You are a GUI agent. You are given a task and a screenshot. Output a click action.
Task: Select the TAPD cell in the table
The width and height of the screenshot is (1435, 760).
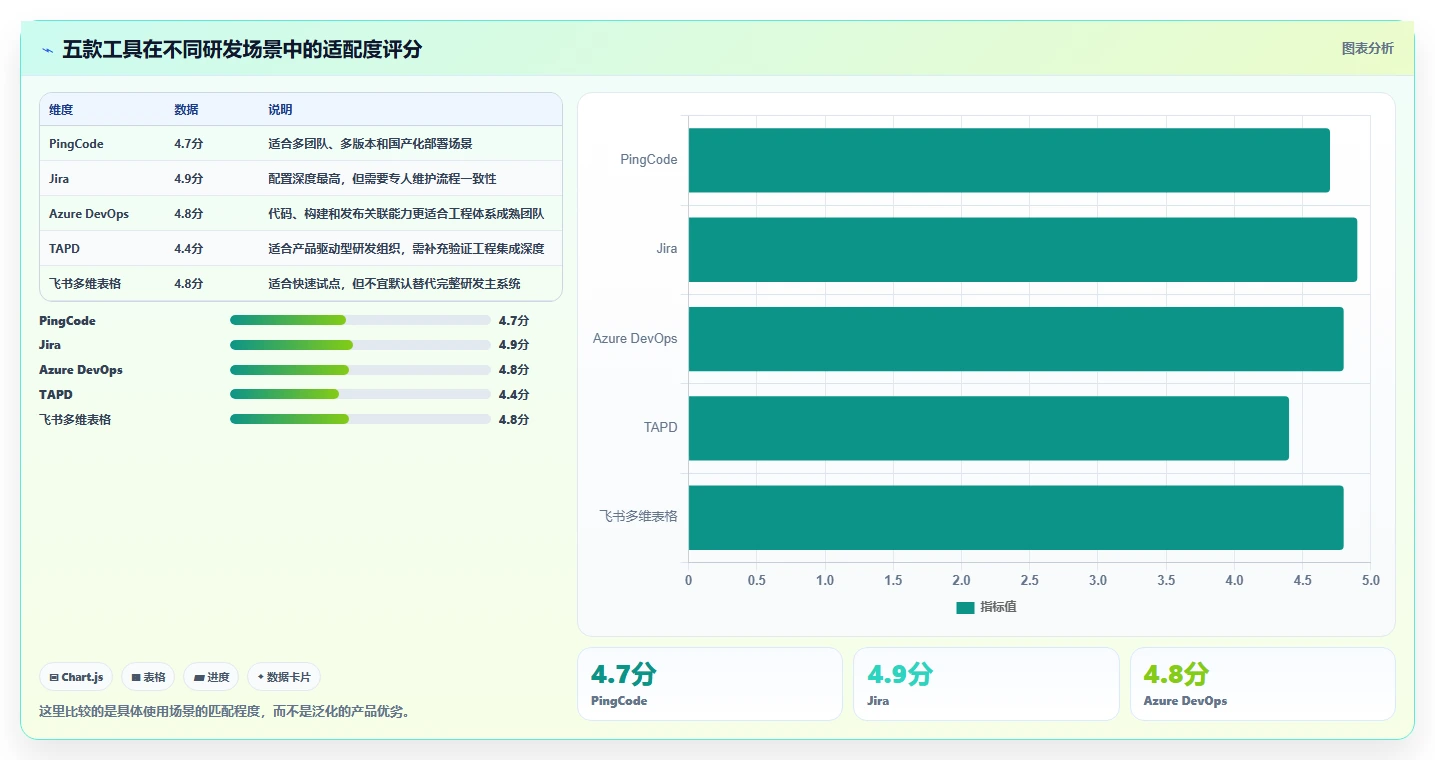tap(64, 249)
